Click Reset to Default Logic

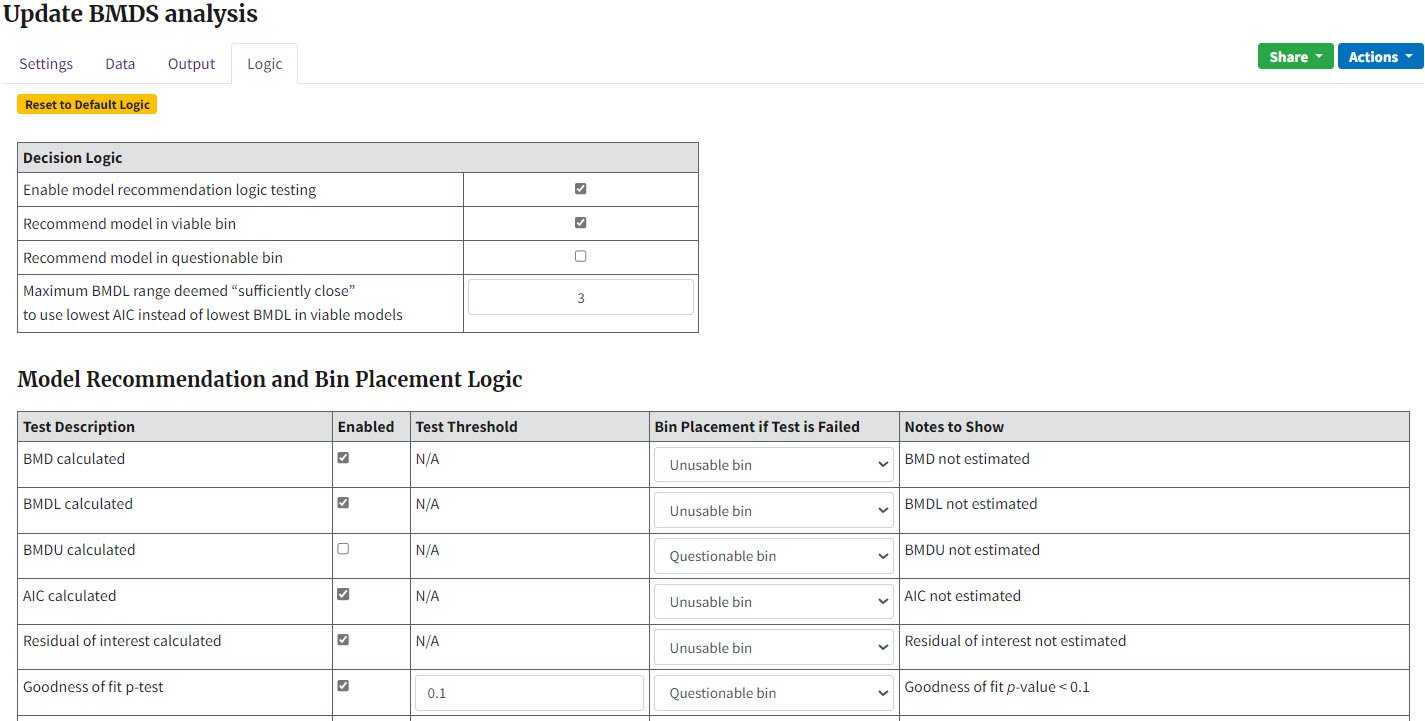(x=87, y=103)
